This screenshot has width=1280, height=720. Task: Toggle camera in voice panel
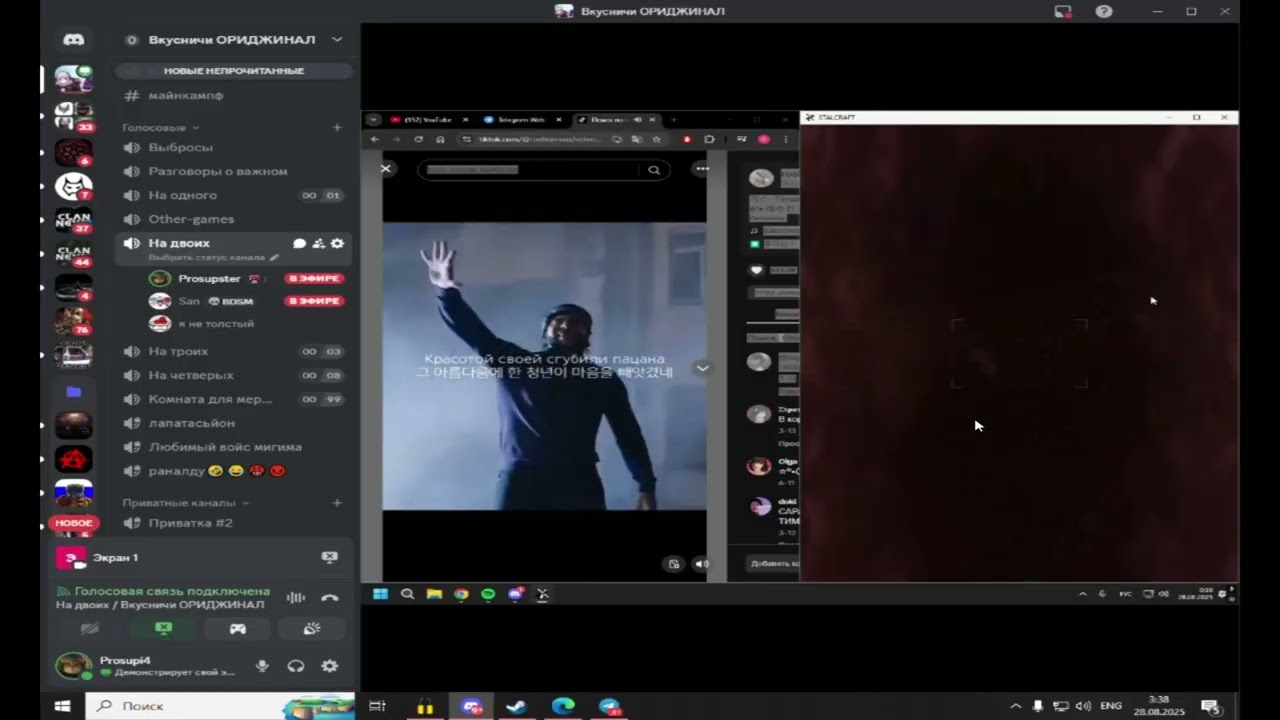click(x=90, y=629)
